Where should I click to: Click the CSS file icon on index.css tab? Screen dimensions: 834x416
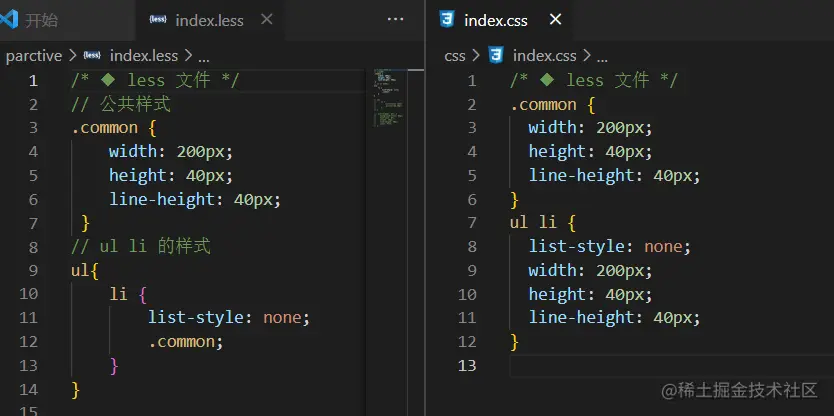click(447, 20)
